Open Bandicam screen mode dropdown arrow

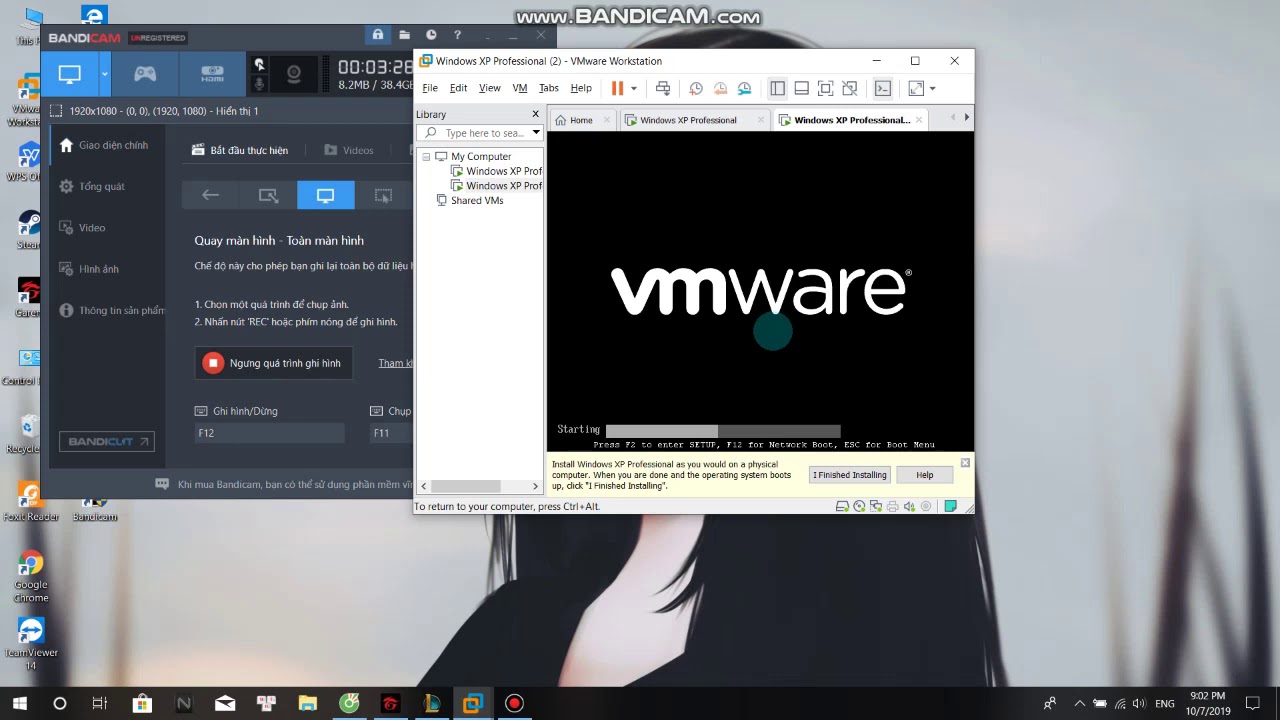[x=104, y=74]
